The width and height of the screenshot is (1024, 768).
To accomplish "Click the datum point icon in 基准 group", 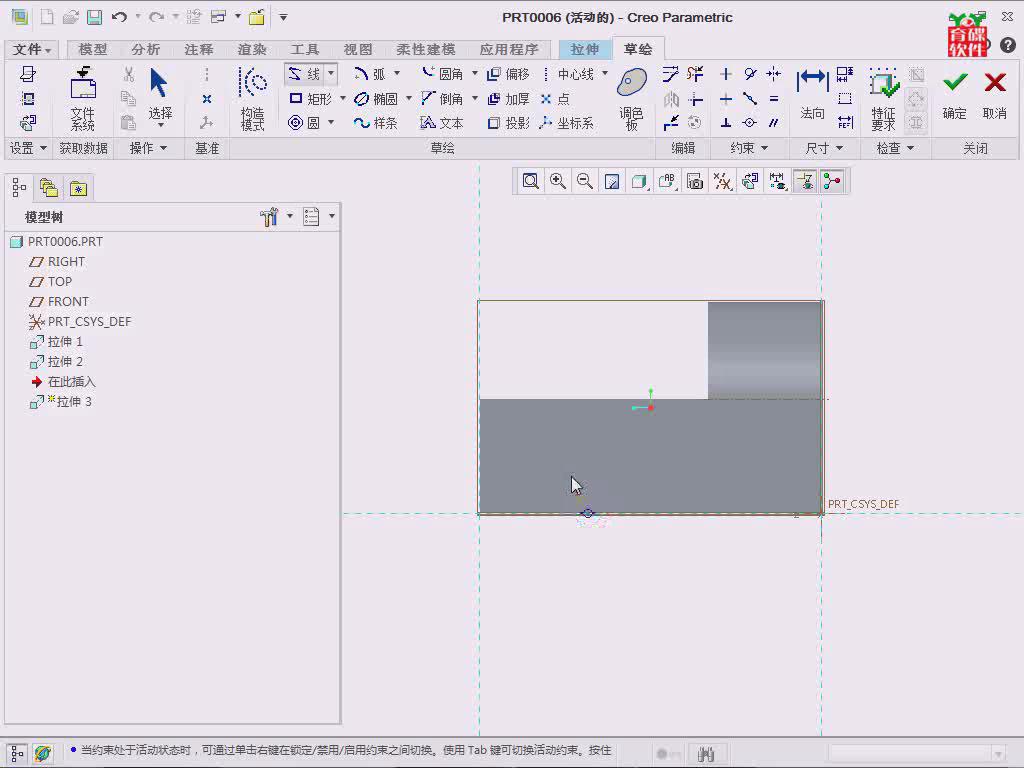I will click(206, 99).
